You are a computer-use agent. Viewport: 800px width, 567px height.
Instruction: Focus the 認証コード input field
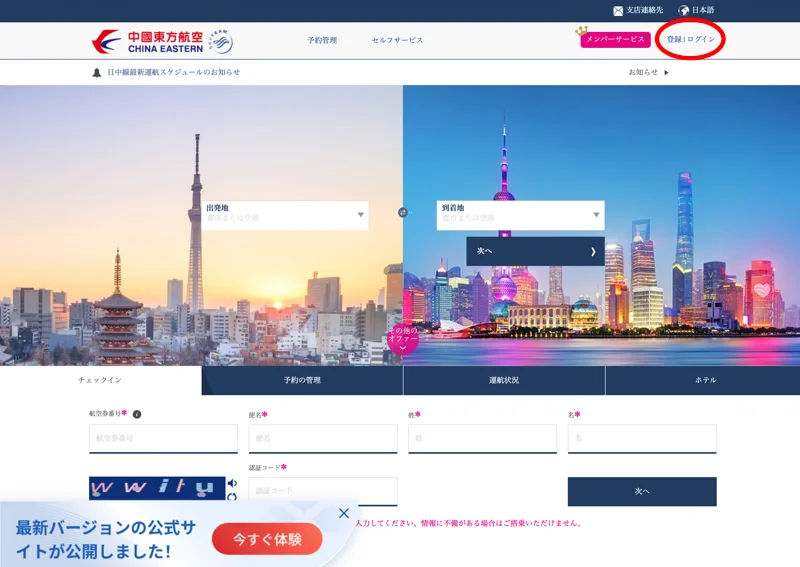323,491
